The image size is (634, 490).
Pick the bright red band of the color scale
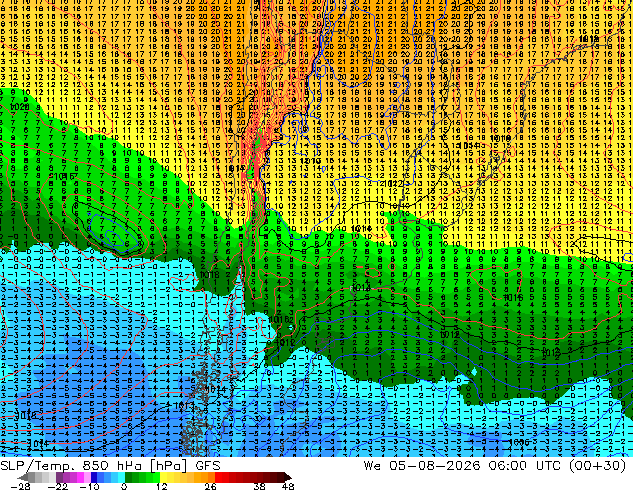[x=222, y=477]
